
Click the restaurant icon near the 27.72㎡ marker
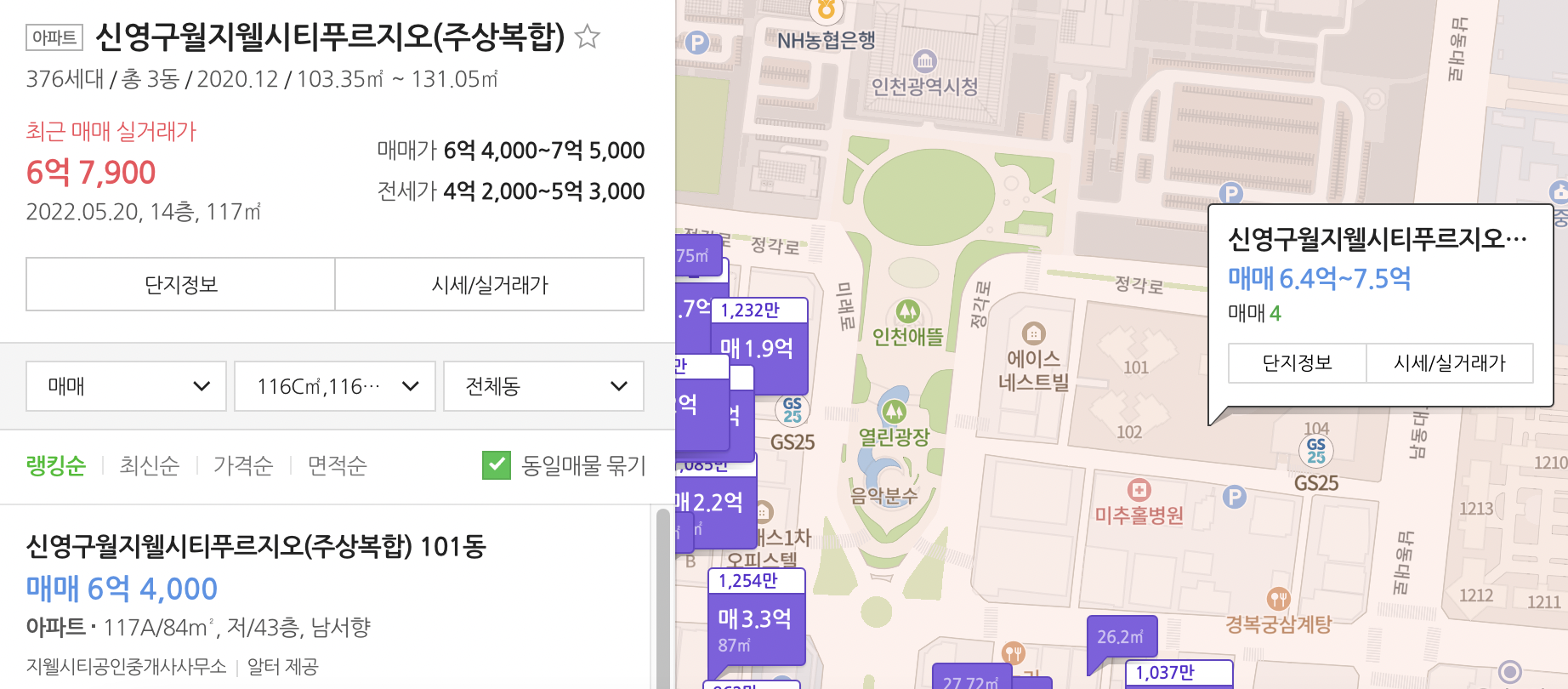[1012, 653]
